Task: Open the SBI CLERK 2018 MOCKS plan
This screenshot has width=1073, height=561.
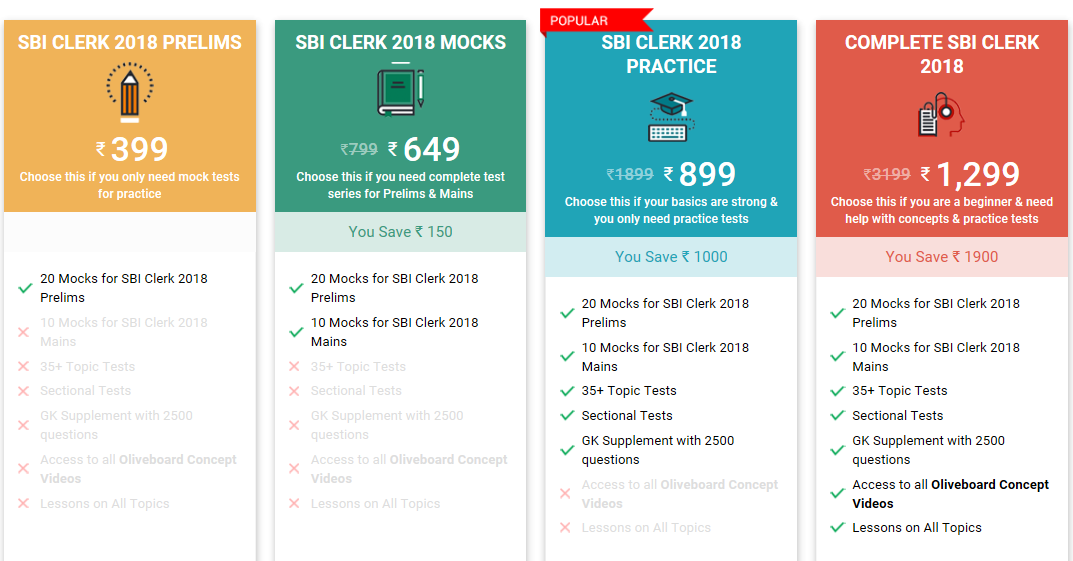Action: click(x=400, y=43)
